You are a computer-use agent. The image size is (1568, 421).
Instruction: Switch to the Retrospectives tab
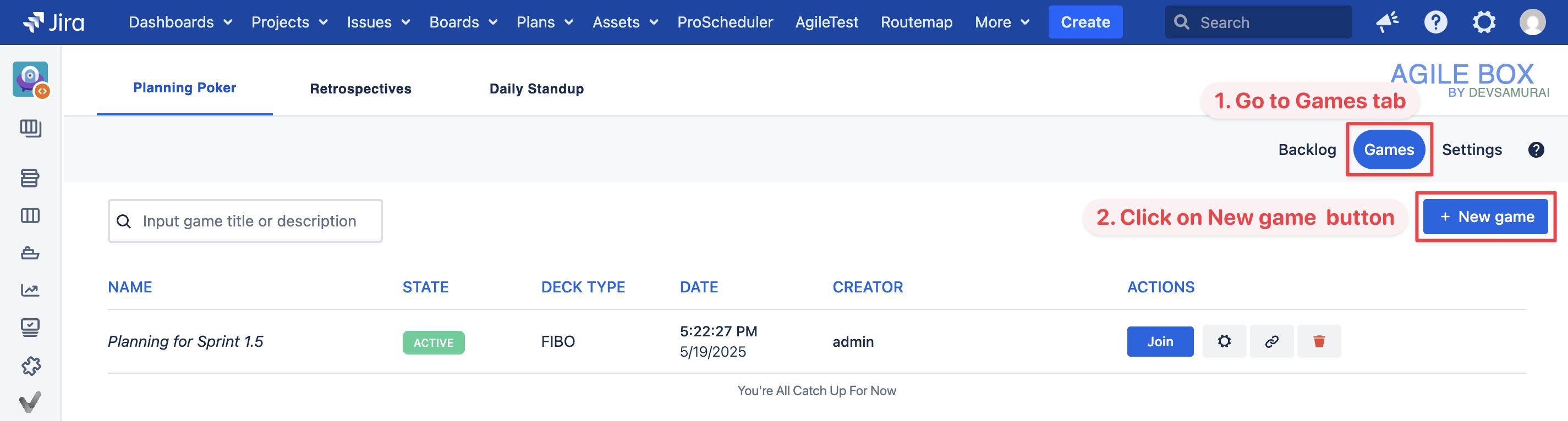pos(360,89)
